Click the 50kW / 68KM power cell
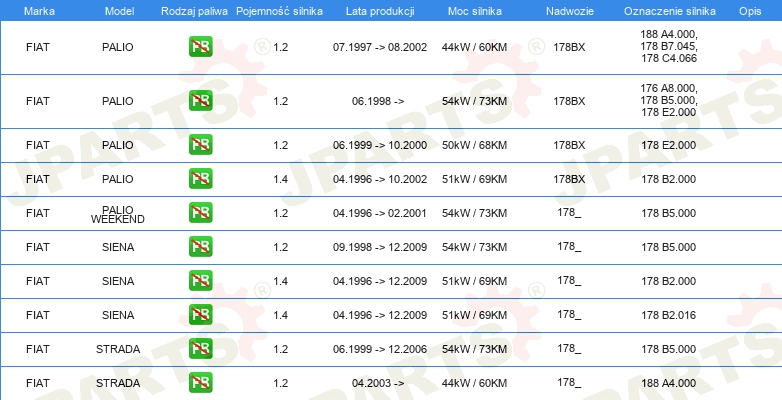 [x=474, y=145]
